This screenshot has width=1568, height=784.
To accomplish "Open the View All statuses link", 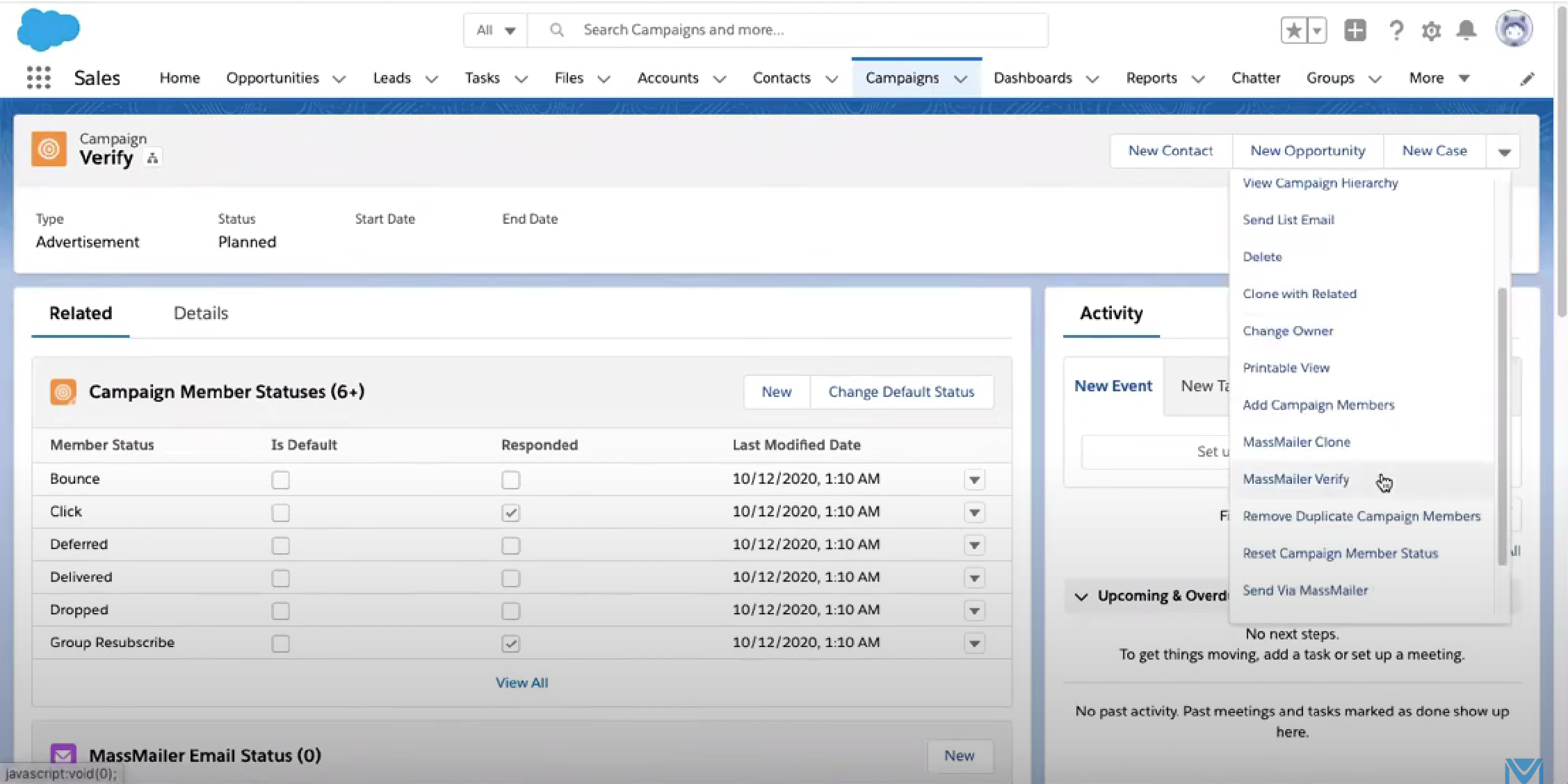I will click(x=522, y=683).
